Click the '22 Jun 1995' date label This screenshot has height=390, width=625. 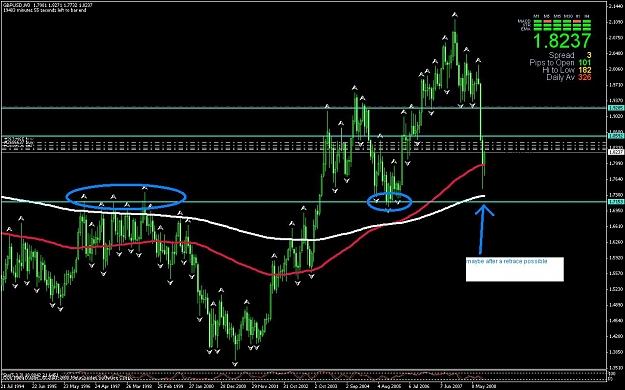(43, 386)
